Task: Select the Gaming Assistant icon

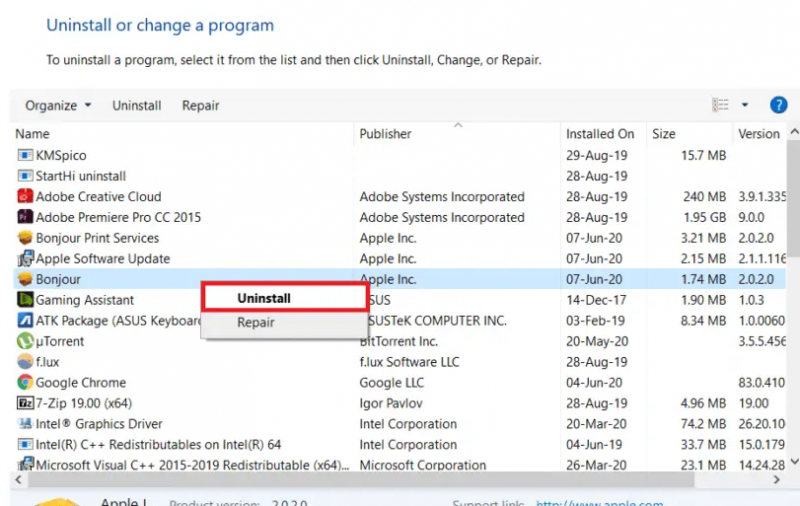Action: tap(25, 300)
